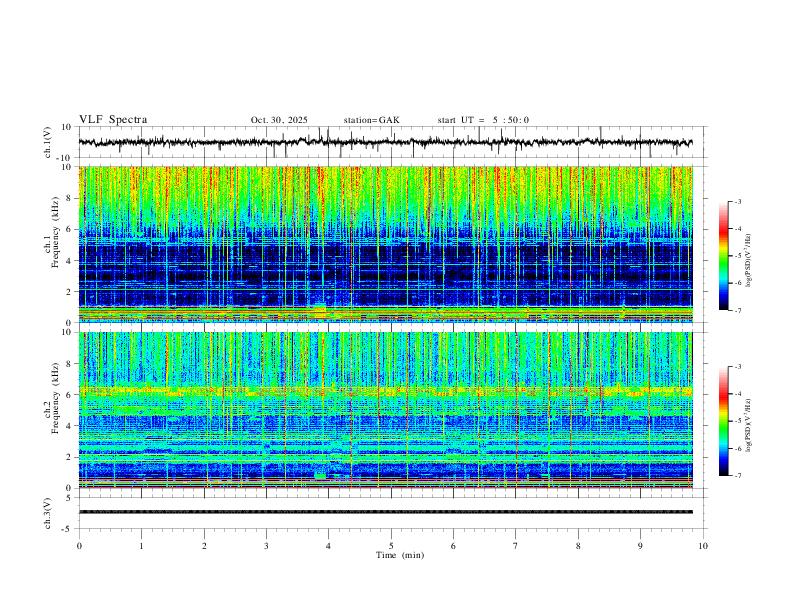This screenshot has height=612, width=792.
Task: Click the "station=GAK" header label
Action: [371, 120]
